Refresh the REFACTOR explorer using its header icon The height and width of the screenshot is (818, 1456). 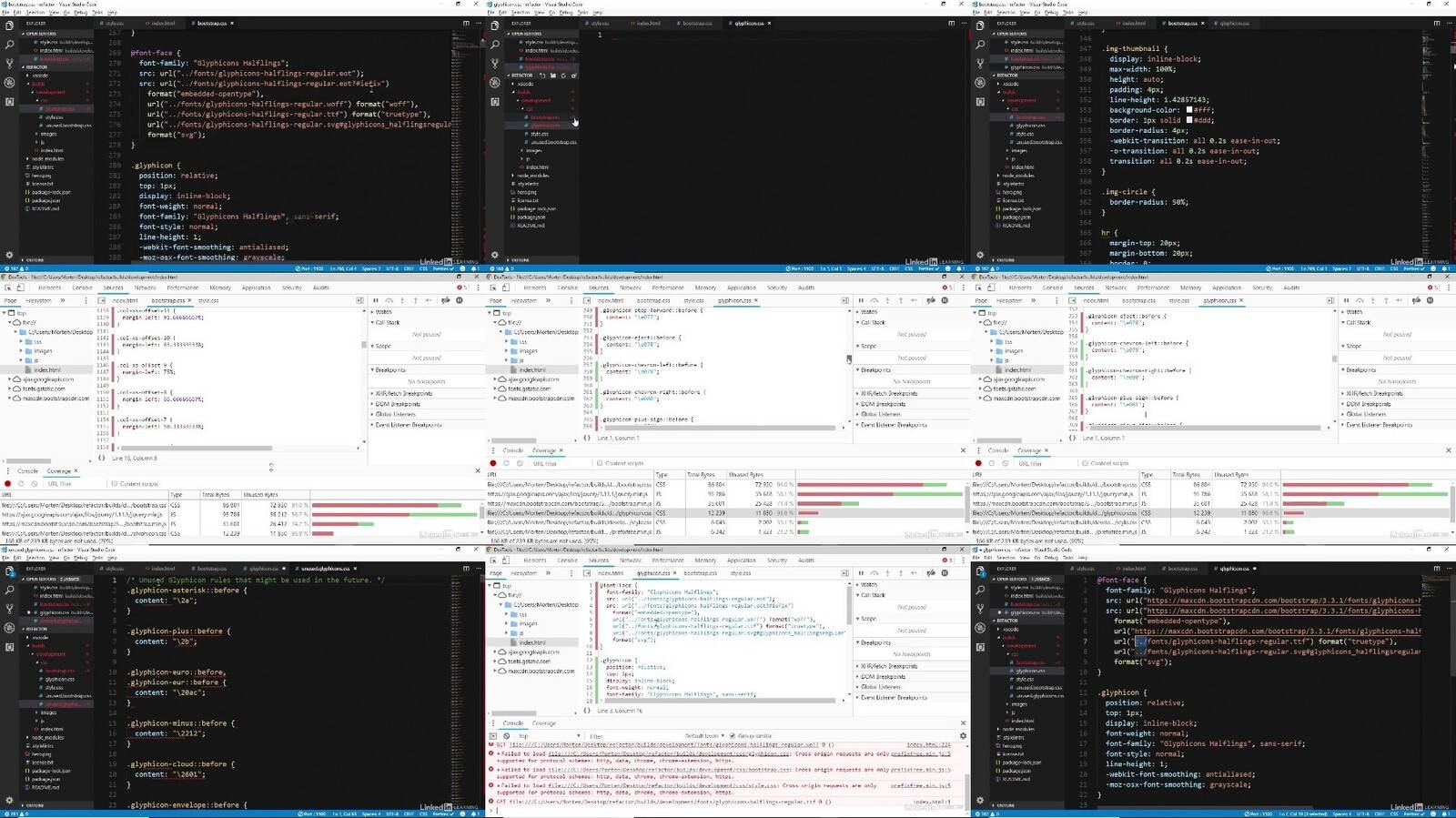(x=562, y=76)
